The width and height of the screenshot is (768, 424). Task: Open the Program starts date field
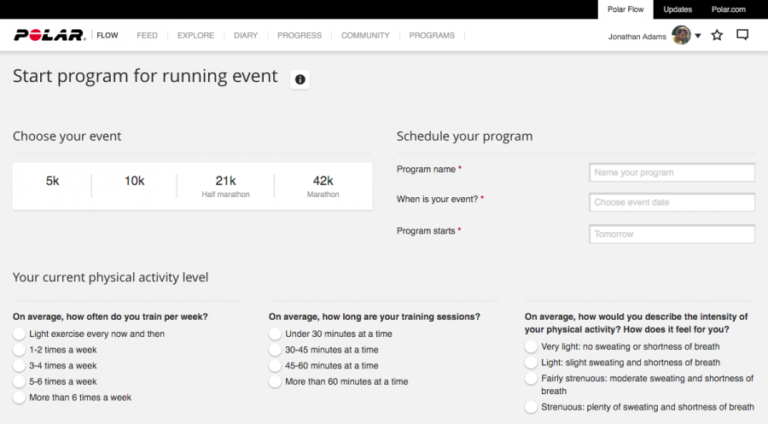(671, 234)
